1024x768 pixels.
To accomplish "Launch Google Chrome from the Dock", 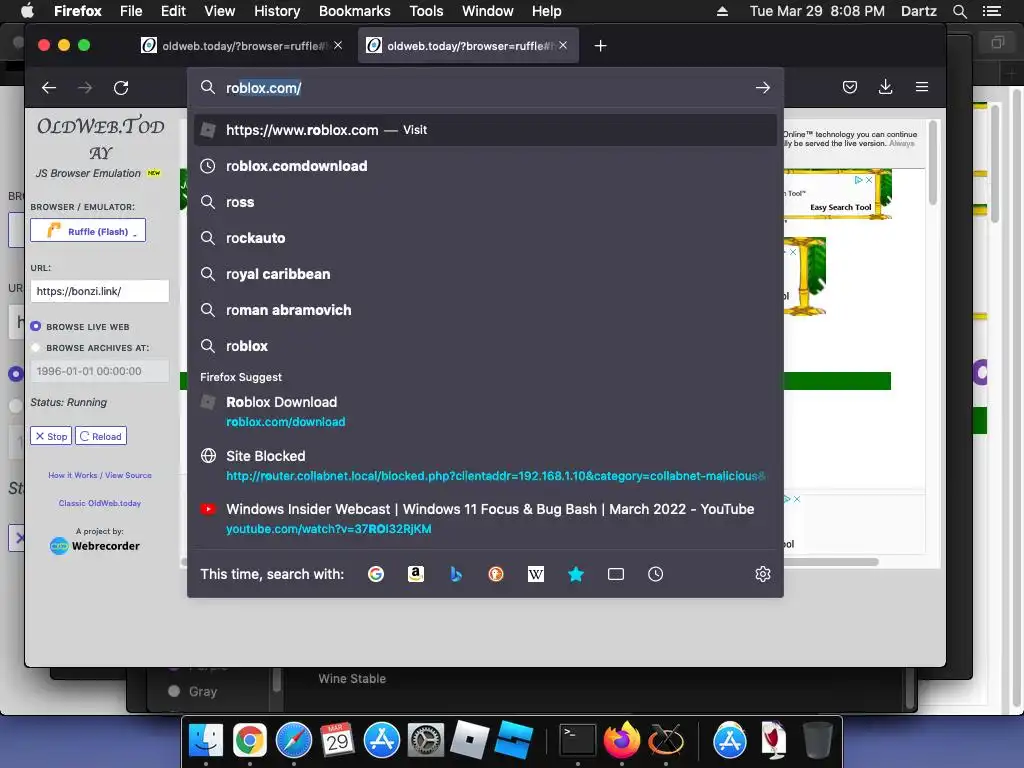I will point(249,740).
